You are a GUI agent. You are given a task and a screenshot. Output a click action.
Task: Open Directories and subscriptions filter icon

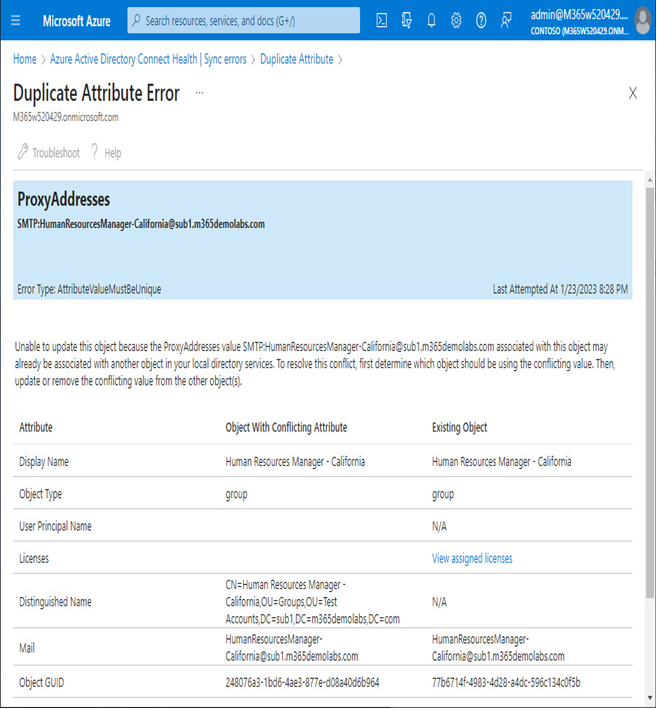pyautogui.click(x=407, y=20)
